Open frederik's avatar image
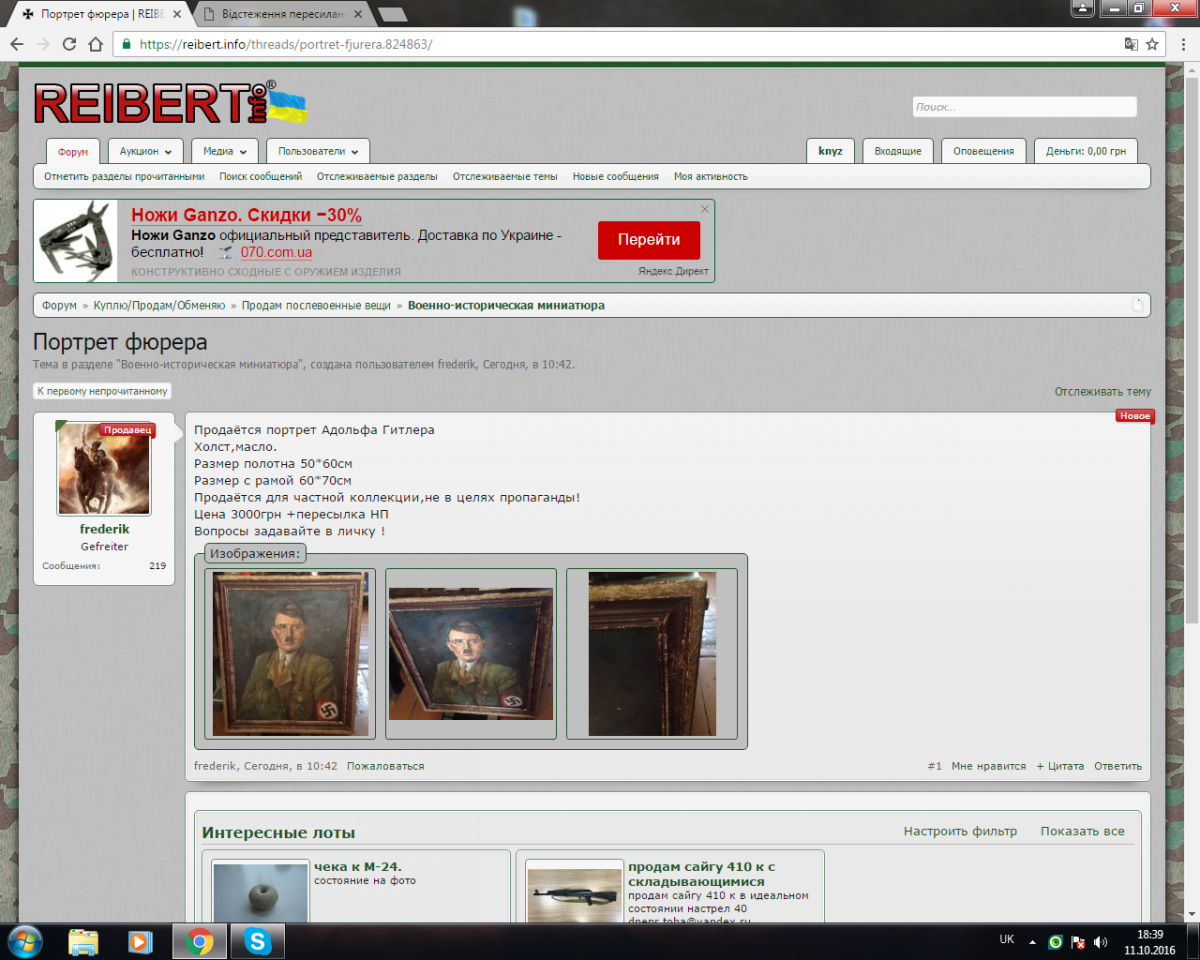The image size is (1200, 960). (104, 468)
